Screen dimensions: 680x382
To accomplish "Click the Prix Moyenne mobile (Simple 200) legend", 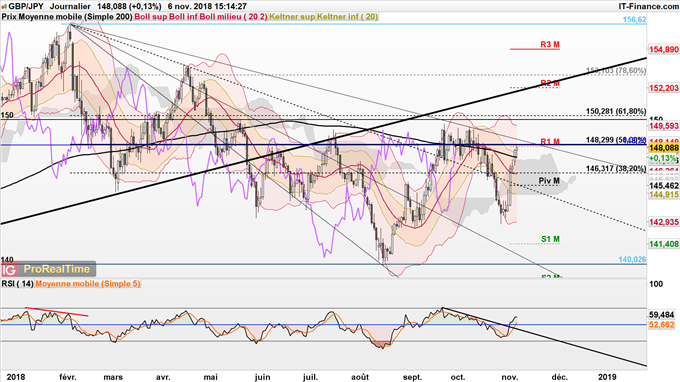I will (67, 17).
